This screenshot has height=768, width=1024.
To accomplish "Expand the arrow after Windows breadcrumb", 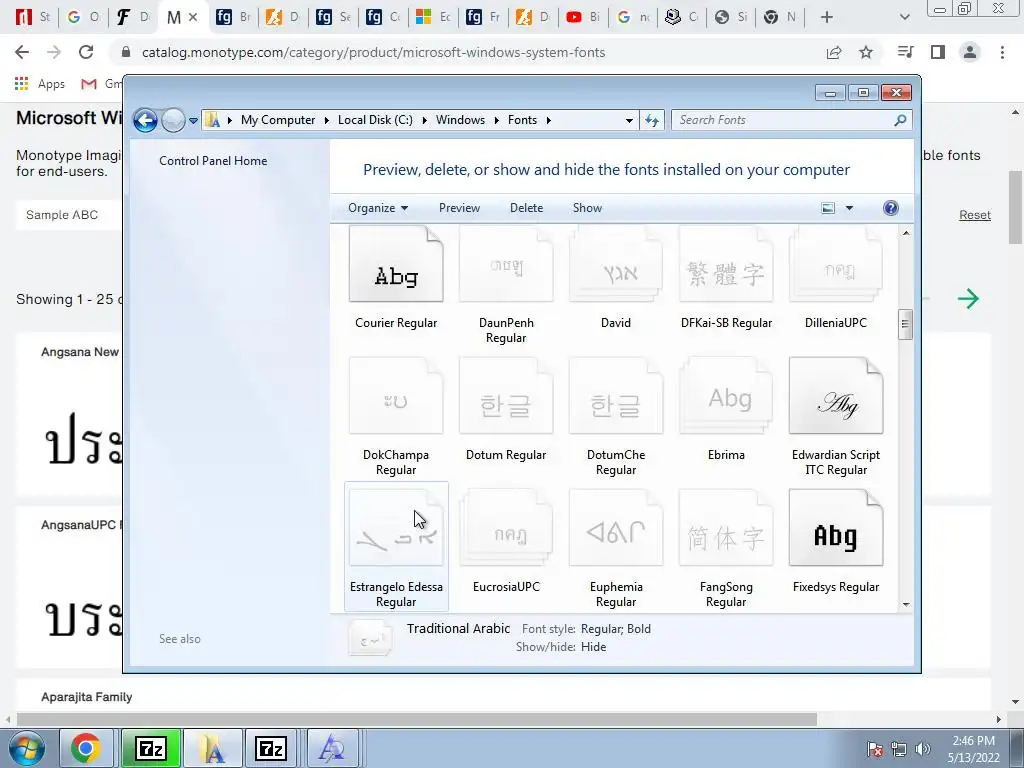I will tap(496, 120).
